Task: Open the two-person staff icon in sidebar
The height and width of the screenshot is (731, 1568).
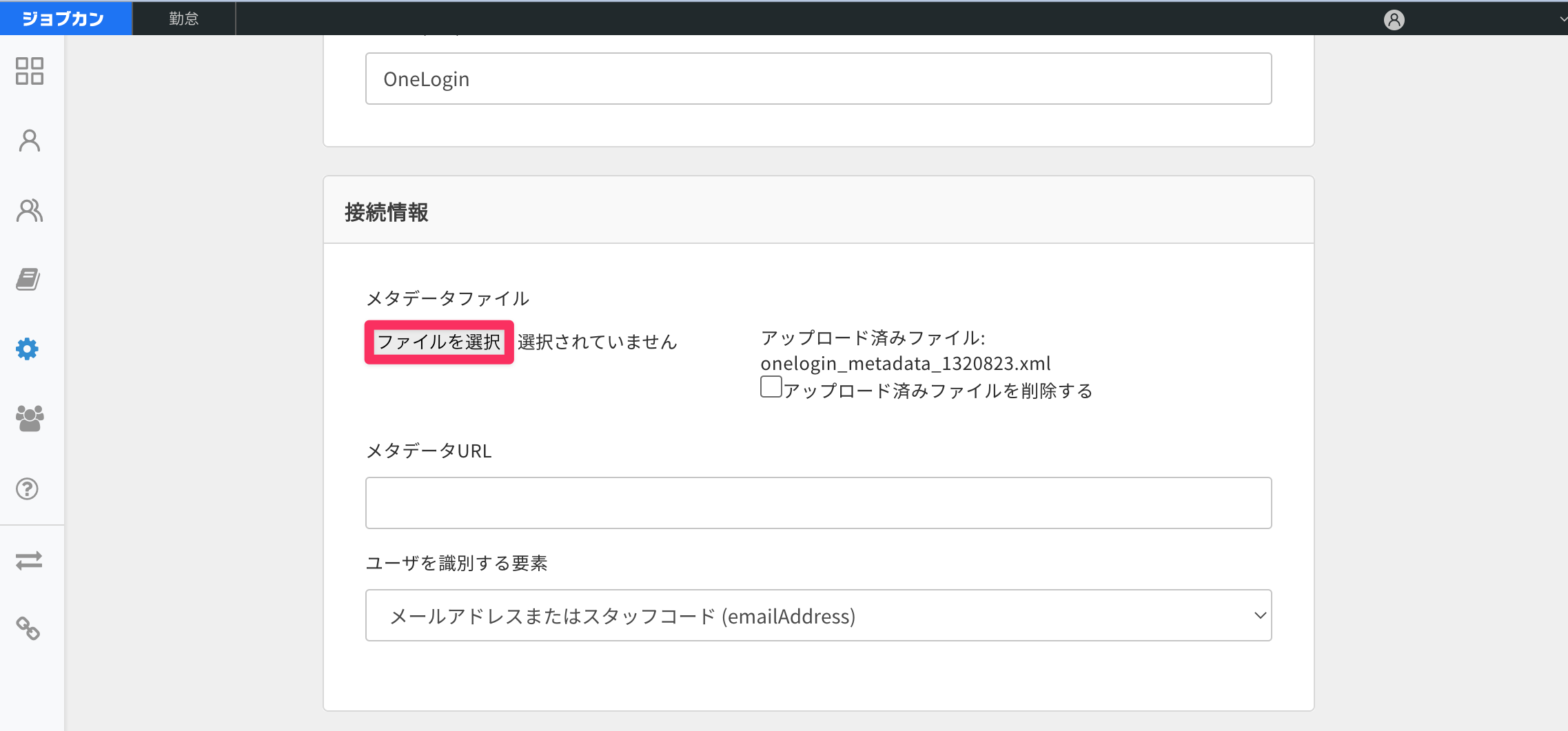Action: coord(30,210)
